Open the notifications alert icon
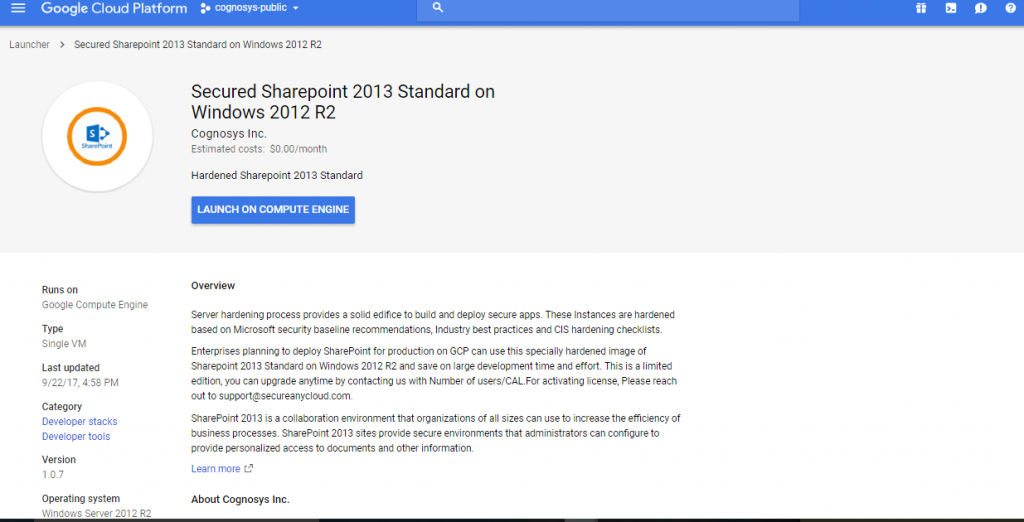 point(980,8)
